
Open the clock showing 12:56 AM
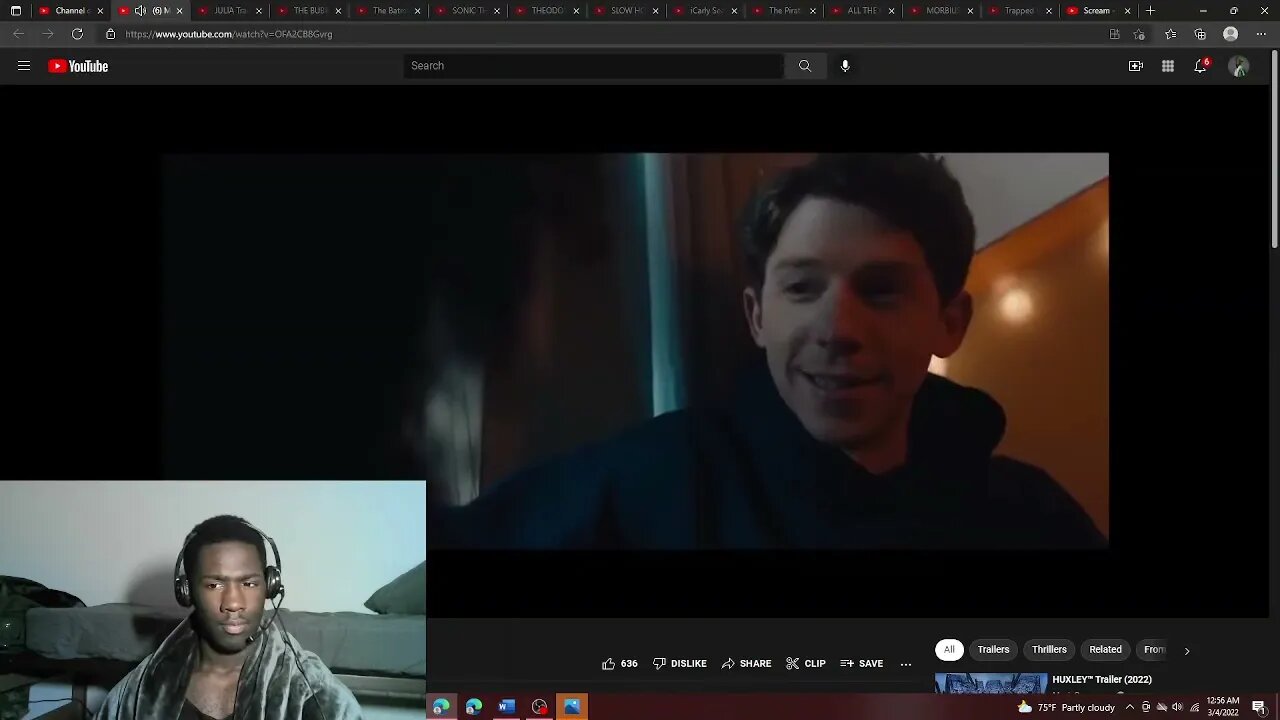tap(1223, 707)
